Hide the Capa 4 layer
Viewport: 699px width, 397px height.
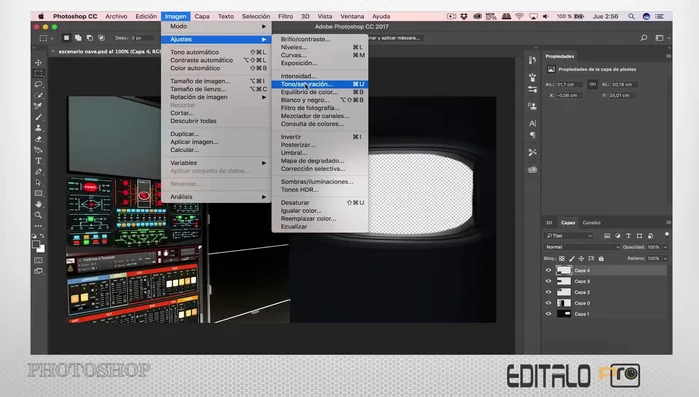[548, 270]
